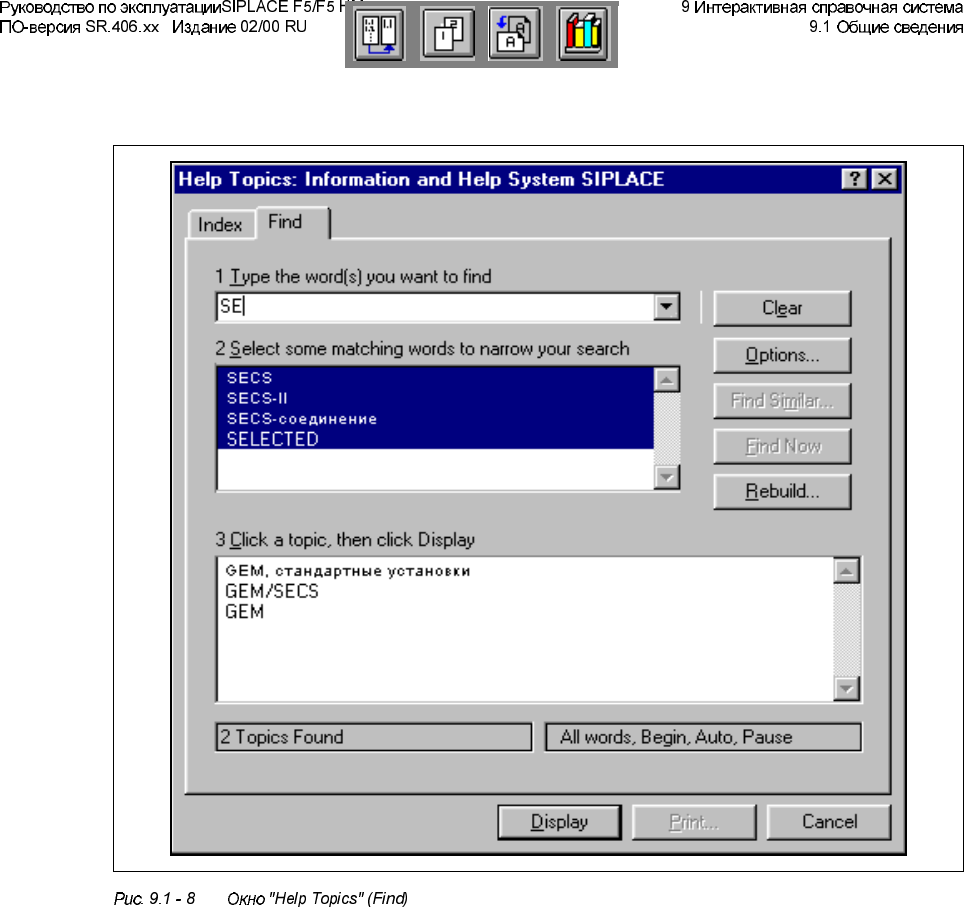This screenshot has height=907, width=964.
Task: Click the Display button
Action: click(x=559, y=822)
